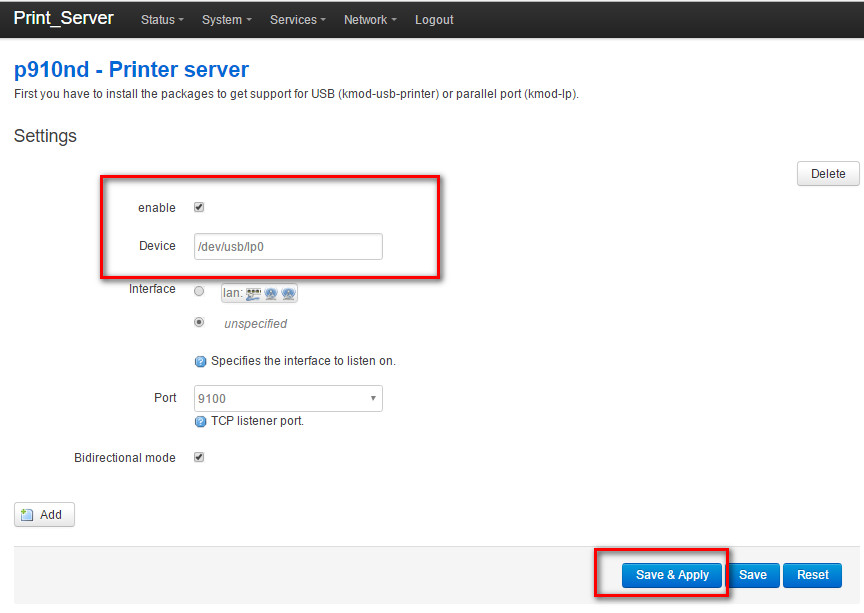Click the Bidirectional mode label

point(125,458)
